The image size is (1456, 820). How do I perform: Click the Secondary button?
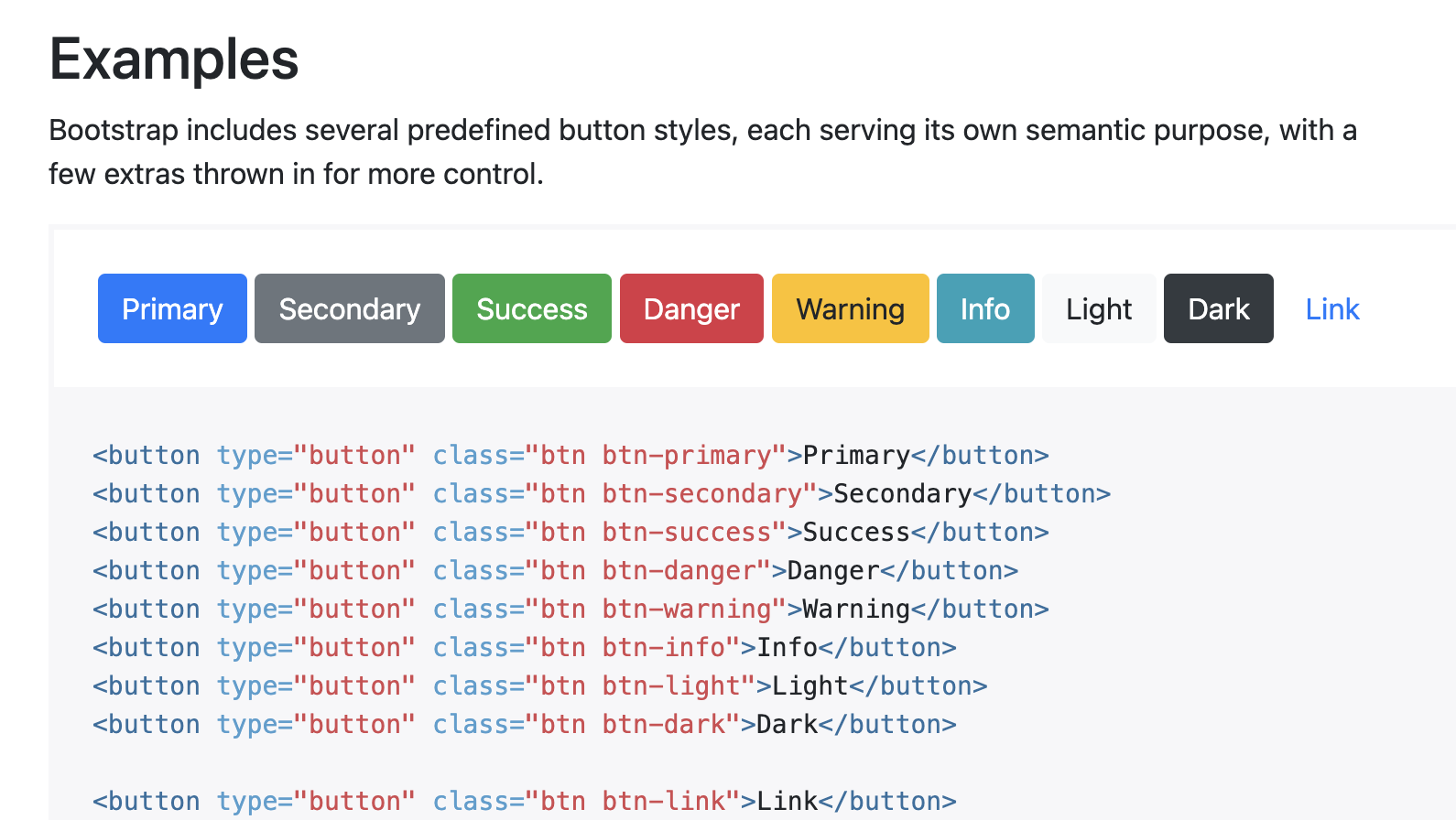tap(349, 308)
